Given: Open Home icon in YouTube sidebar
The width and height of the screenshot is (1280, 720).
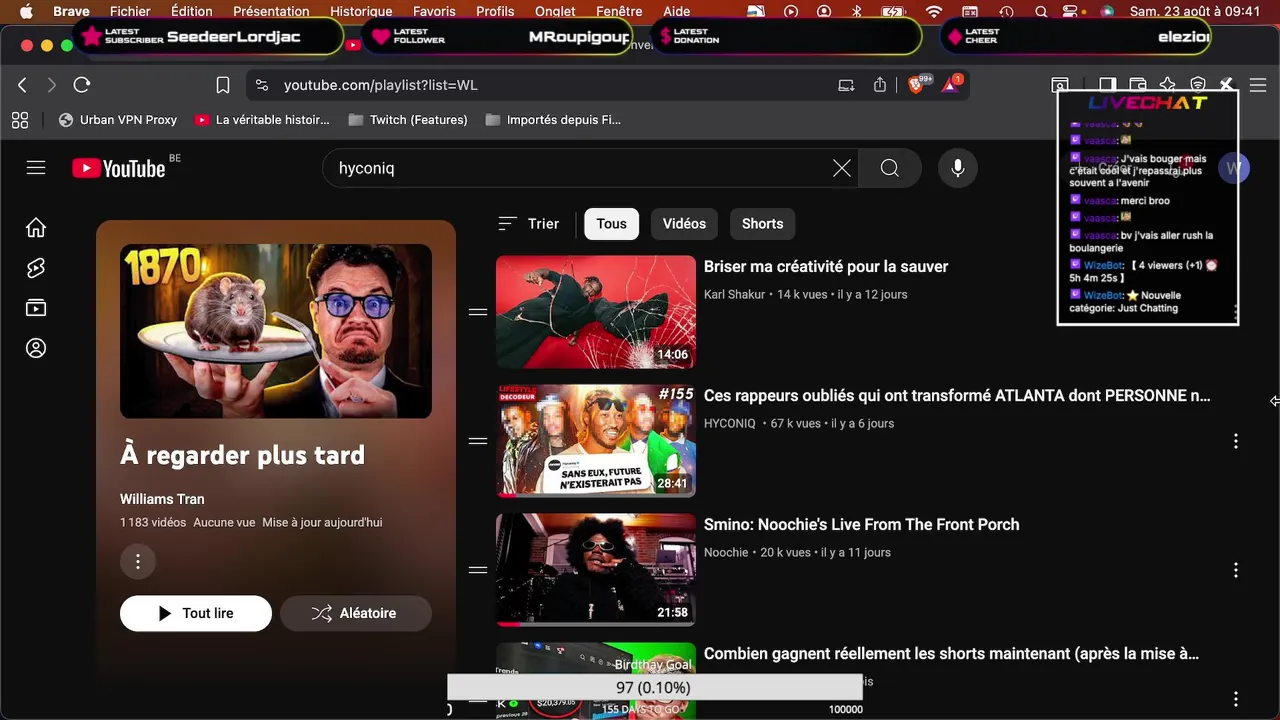Looking at the screenshot, I should click(36, 228).
